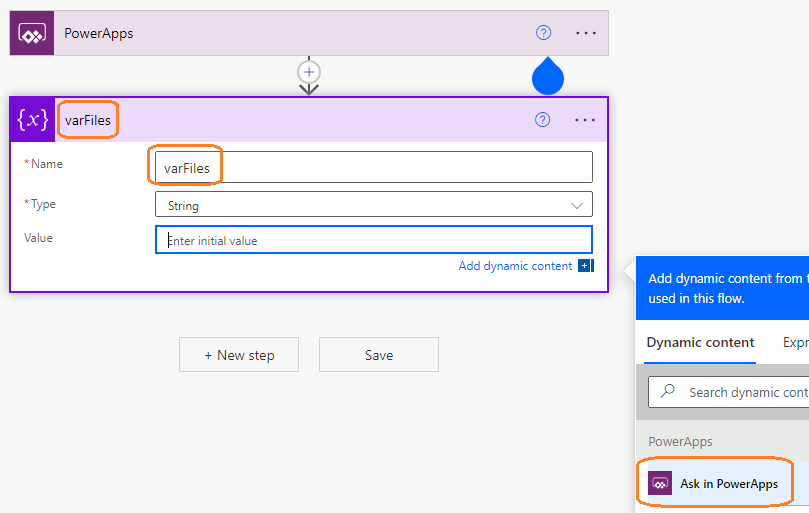Click the New step button
This screenshot has height=513, width=809.
(x=239, y=355)
